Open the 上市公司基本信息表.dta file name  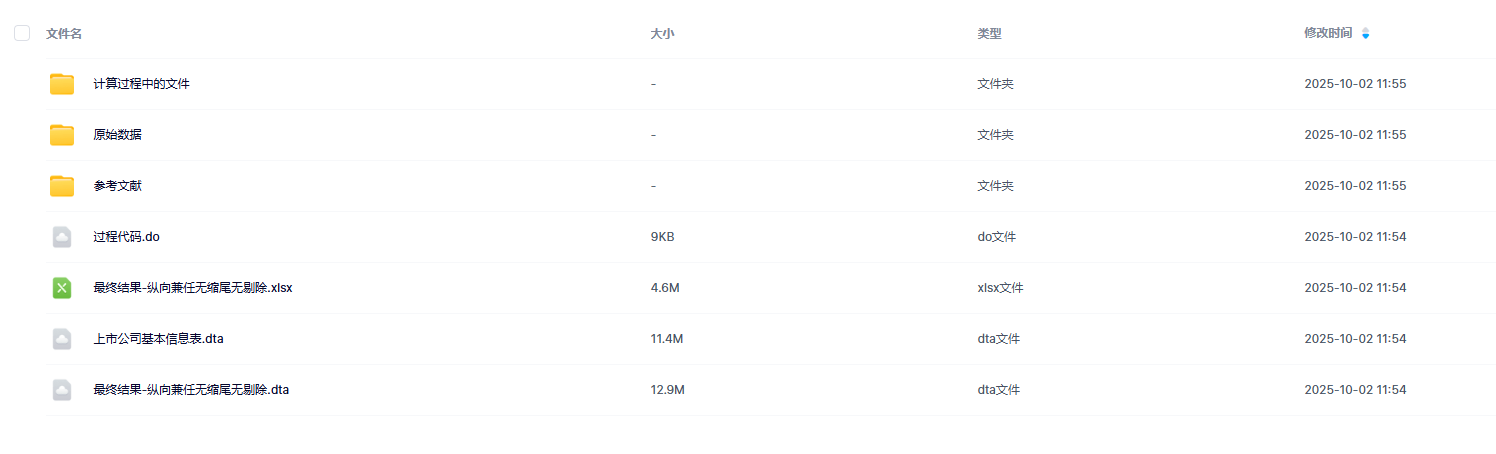(x=158, y=339)
